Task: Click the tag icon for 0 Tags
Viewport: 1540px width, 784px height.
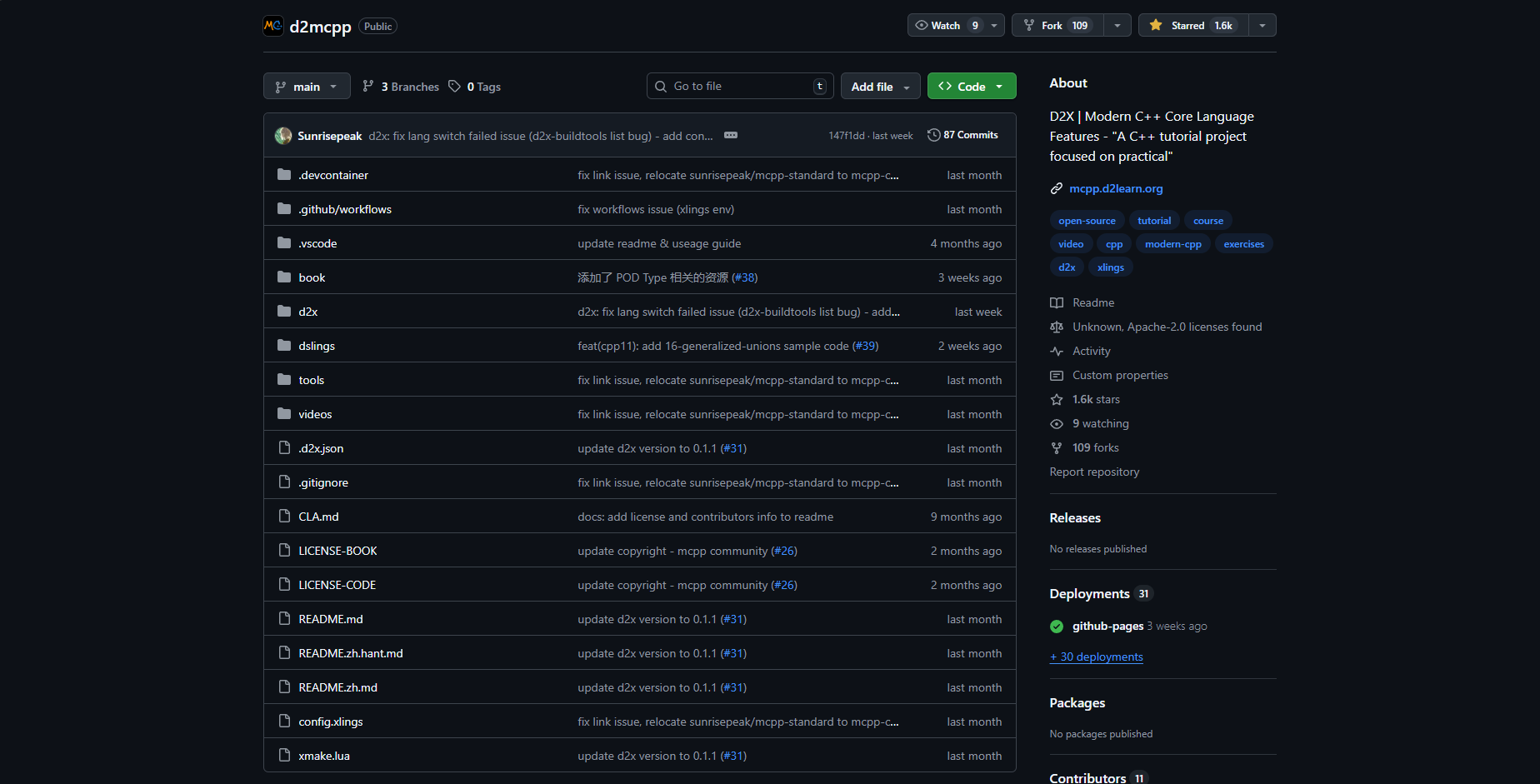Action: (x=454, y=87)
